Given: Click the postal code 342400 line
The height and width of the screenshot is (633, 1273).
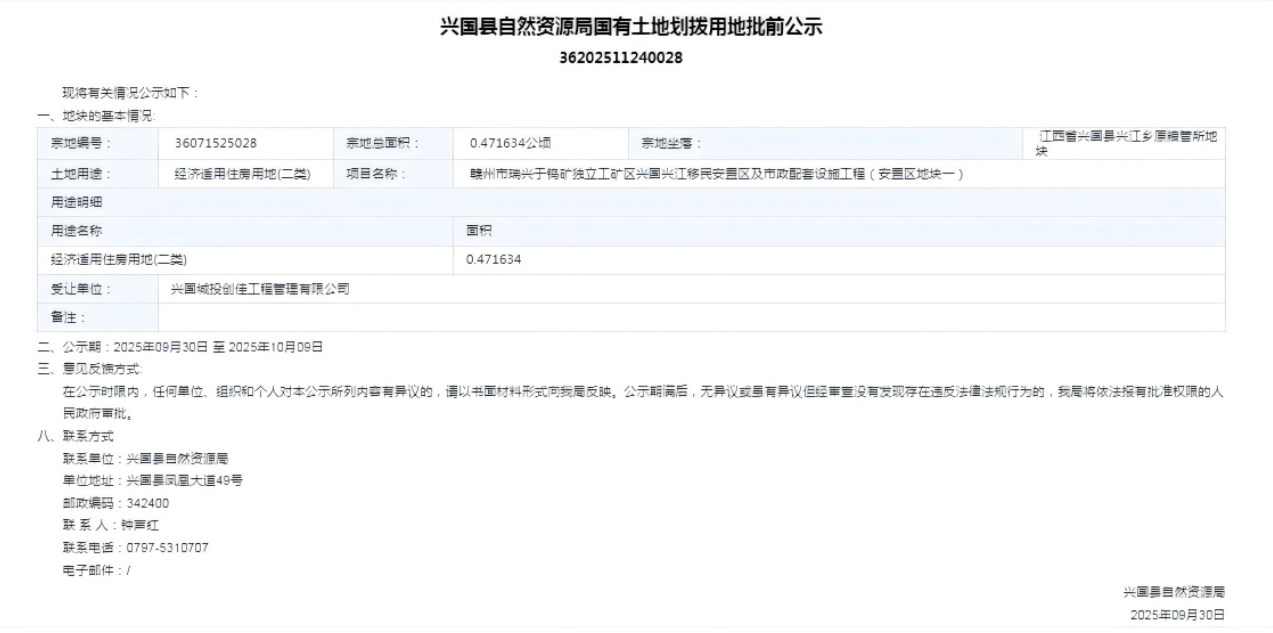Looking at the screenshot, I should coord(116,503).
